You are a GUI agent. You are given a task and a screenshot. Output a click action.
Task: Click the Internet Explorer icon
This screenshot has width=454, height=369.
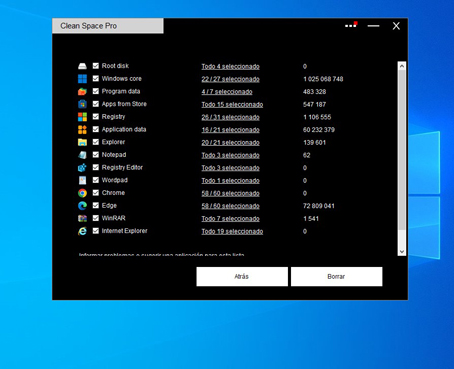(x=82, y=231)
